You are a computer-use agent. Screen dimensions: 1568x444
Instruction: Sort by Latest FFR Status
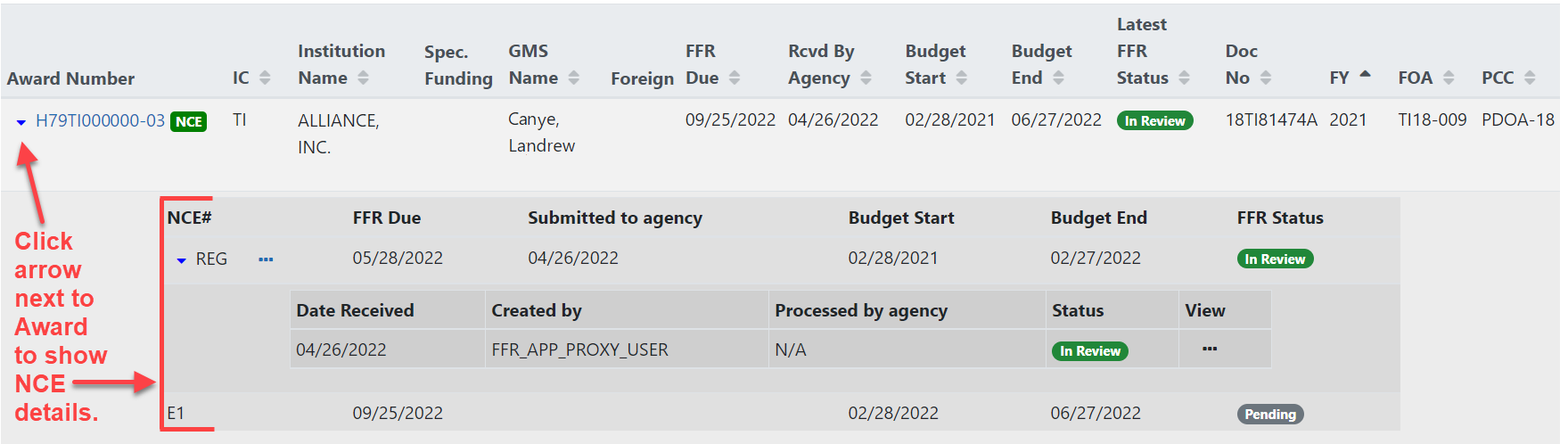coord(1184,78)
